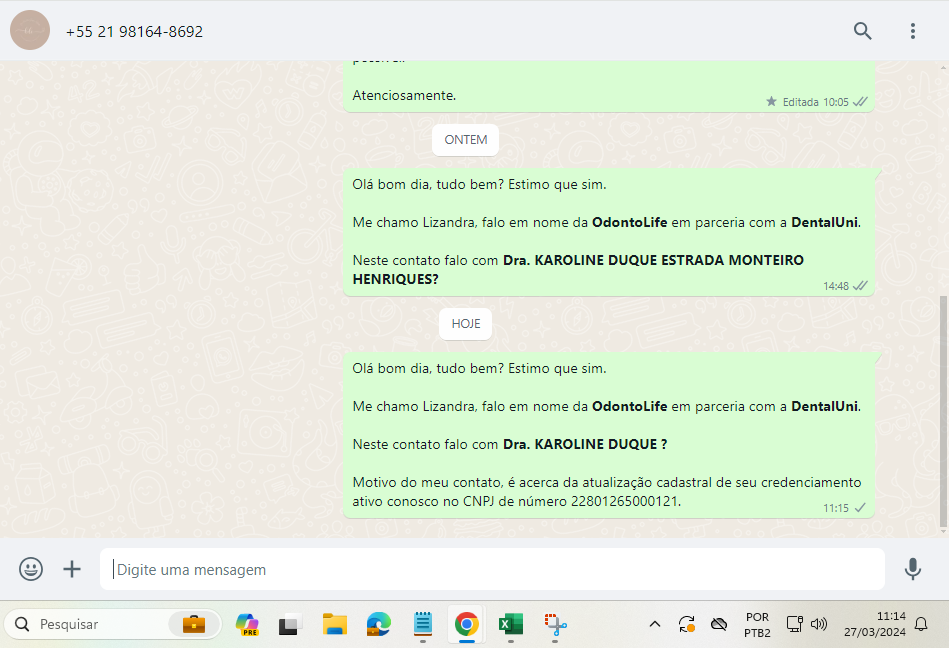
Task: Click the Windows taskbar search box
Action: [x=113, y=624]
